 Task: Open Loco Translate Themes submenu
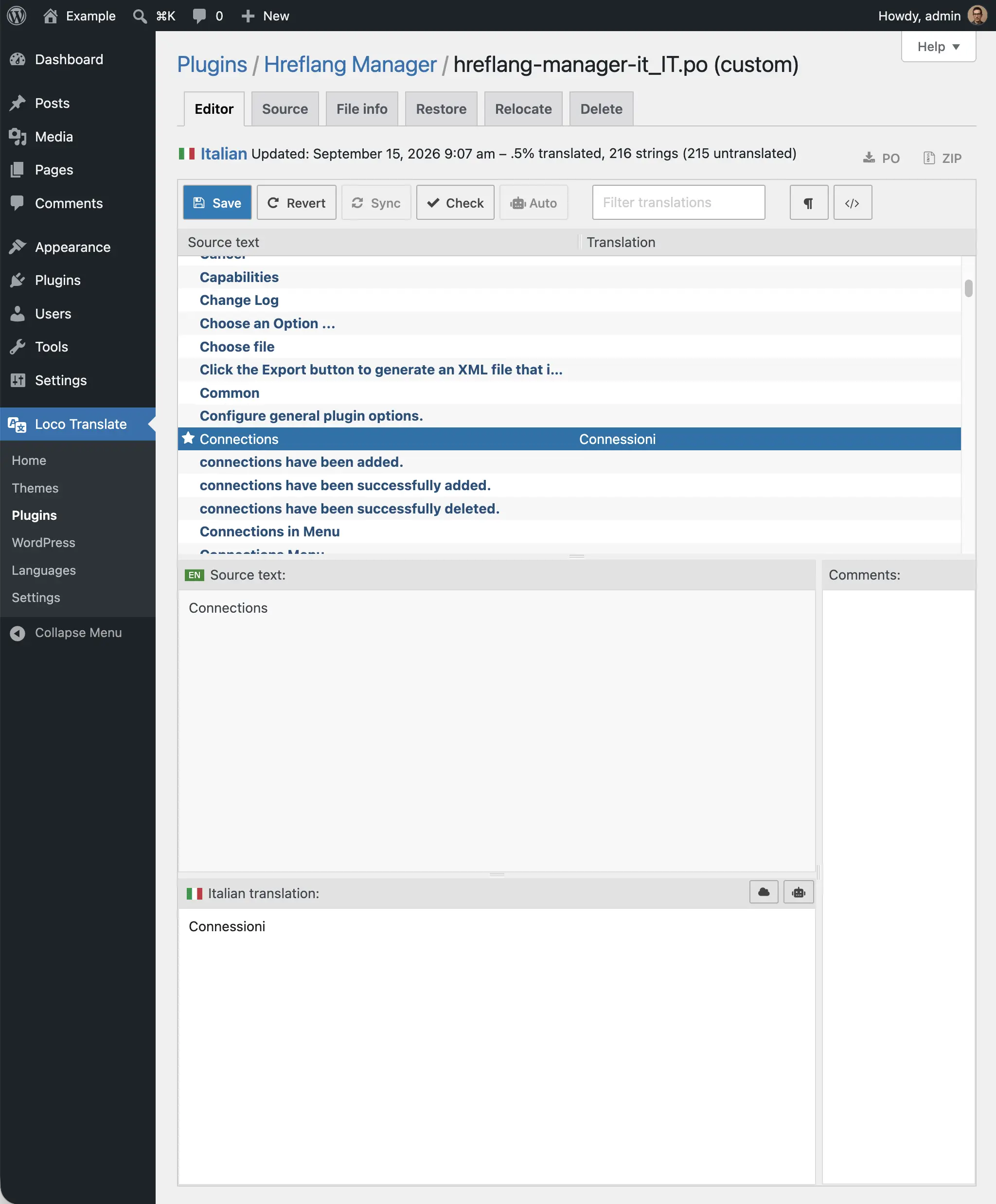click(x=35, y=488)
